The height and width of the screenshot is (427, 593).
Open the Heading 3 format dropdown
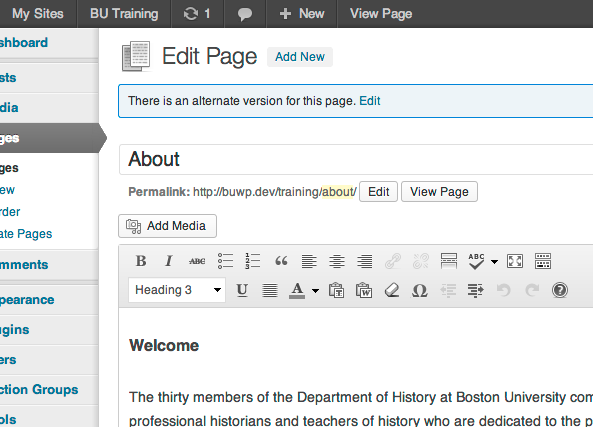tap(177, 290)
